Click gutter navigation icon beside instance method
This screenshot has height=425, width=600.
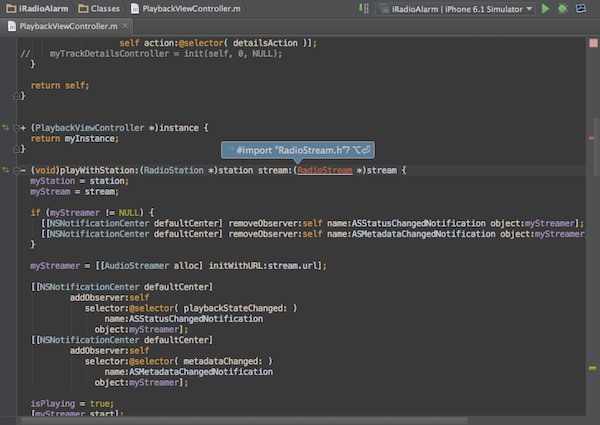point(6,128)
